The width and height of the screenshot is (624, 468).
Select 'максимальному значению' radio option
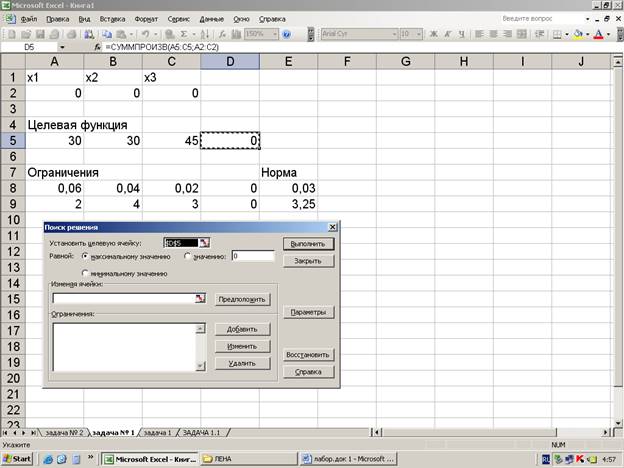click(x=85, y=256)
